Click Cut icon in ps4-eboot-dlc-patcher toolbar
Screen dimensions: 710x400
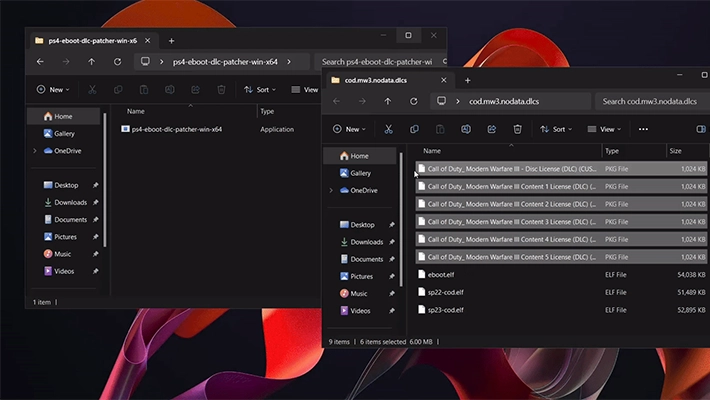click(92, 90)
